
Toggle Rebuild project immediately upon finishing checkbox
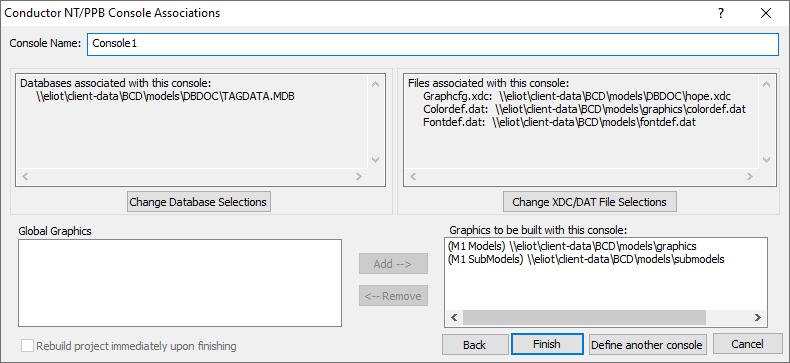click(28, 346)
